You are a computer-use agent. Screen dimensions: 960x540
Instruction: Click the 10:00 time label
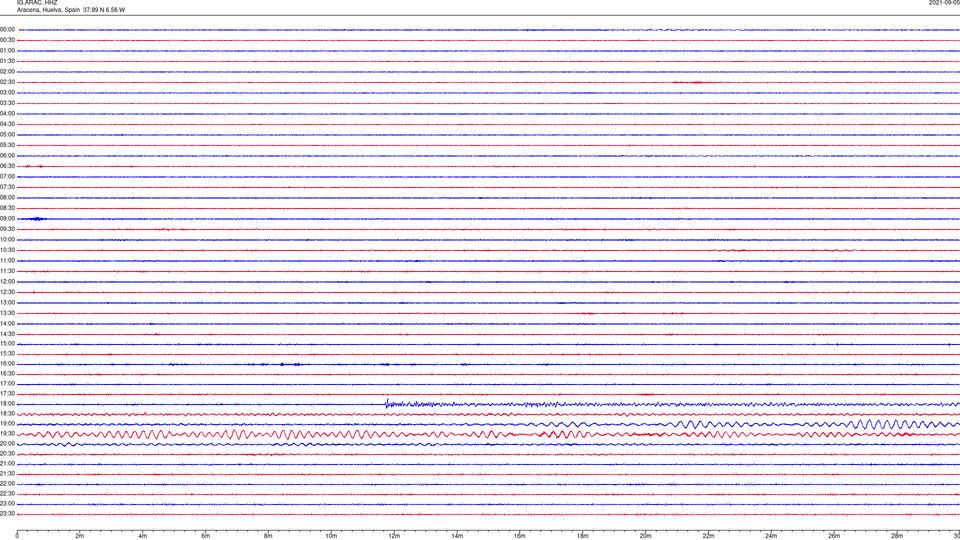click(7, 239)
